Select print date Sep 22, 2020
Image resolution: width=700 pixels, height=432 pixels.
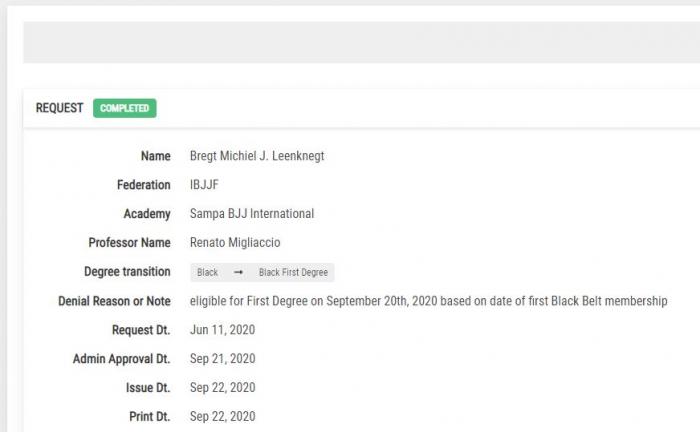point(222,416)
